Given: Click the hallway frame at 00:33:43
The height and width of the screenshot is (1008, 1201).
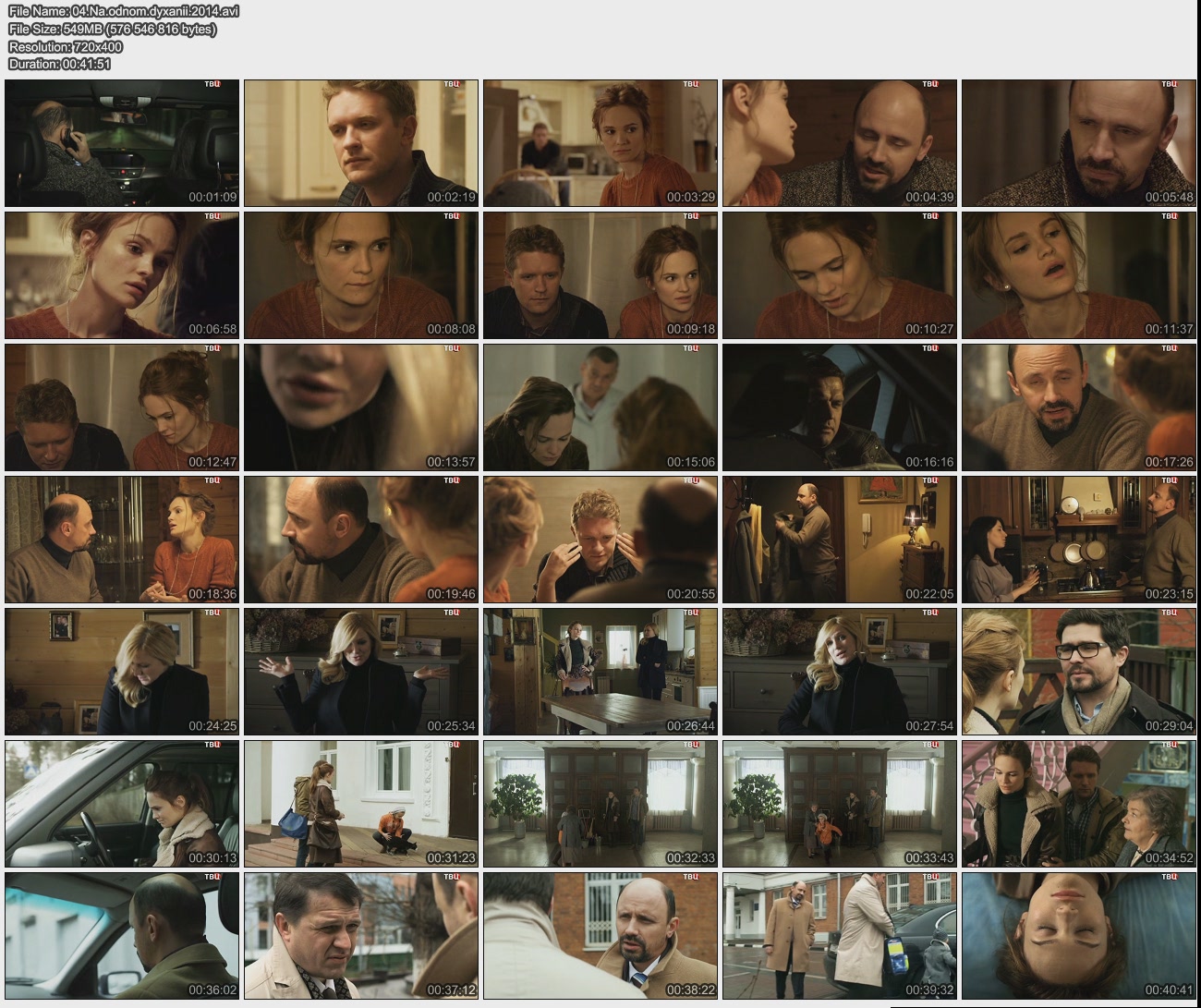Looking at the screenshot, I should point(839,804).
